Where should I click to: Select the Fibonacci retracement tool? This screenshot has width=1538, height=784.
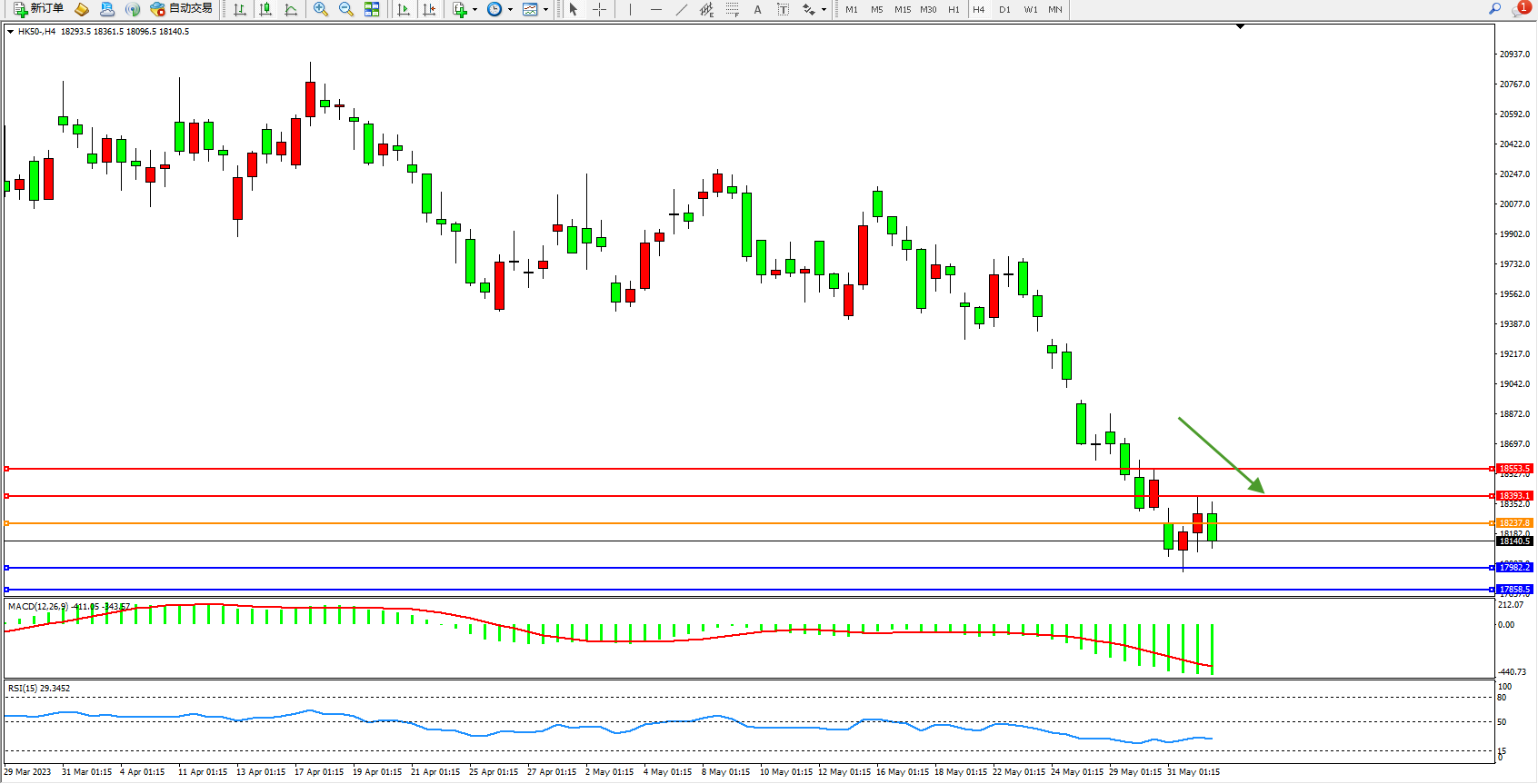732,9
